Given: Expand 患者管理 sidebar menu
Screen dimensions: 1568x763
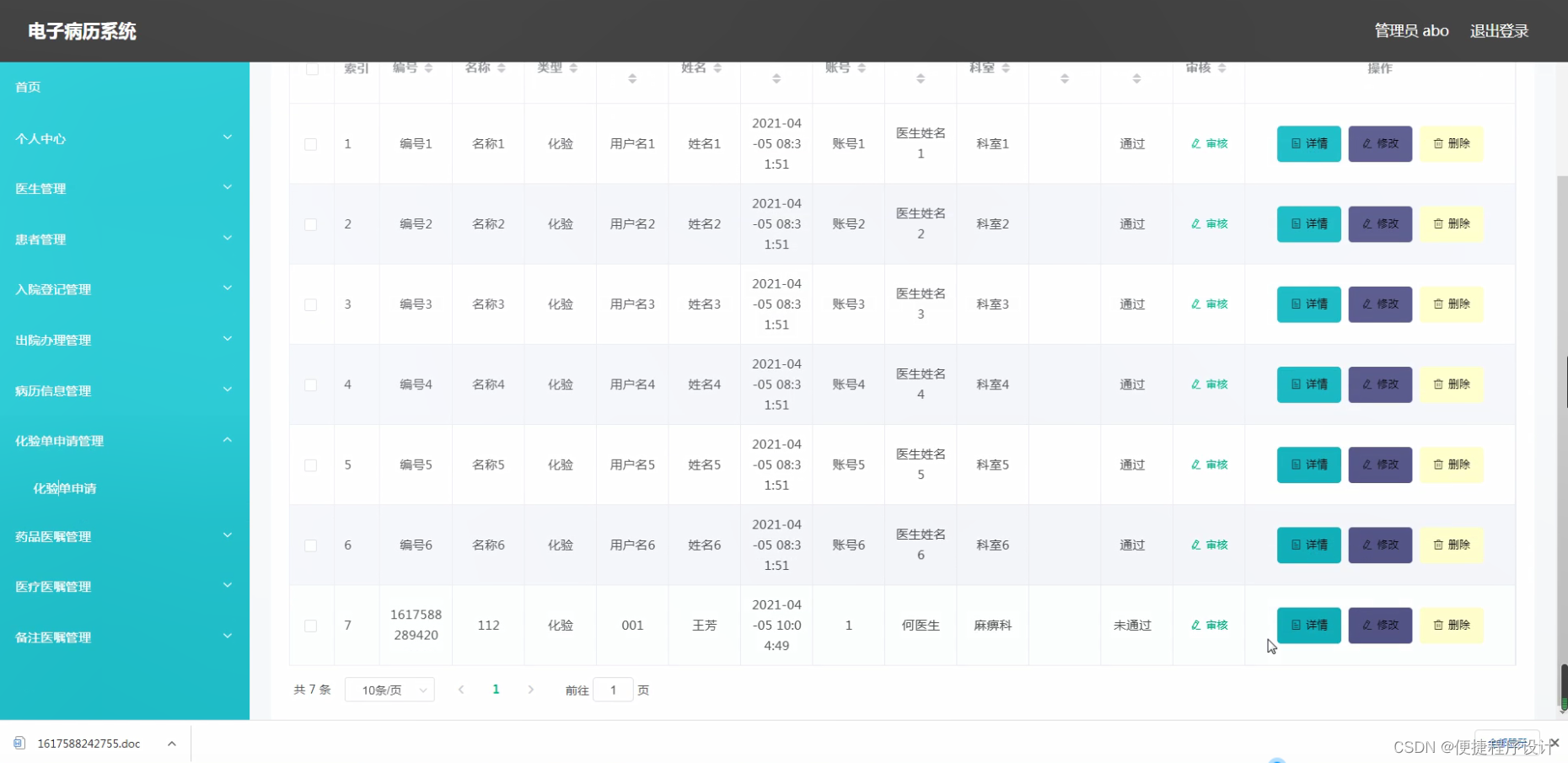Looking at the screenshot, I should [125, 239].
